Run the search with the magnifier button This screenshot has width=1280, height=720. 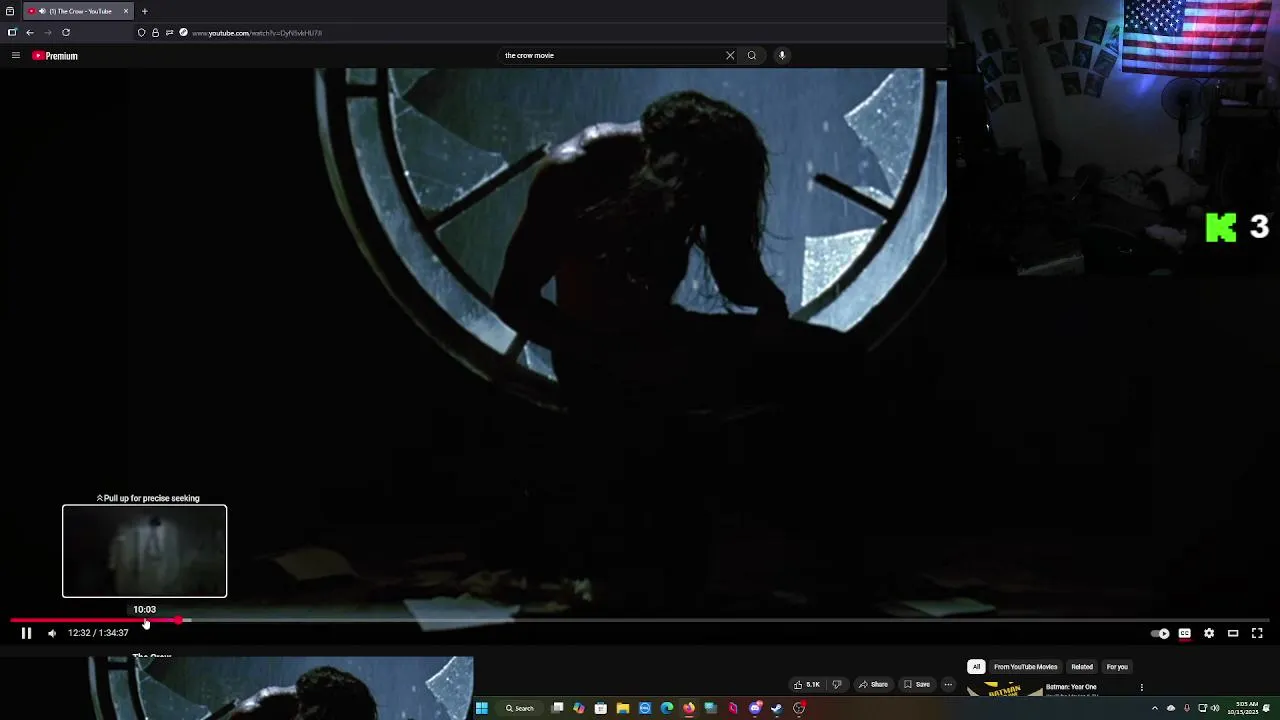[x=752, y=55]
